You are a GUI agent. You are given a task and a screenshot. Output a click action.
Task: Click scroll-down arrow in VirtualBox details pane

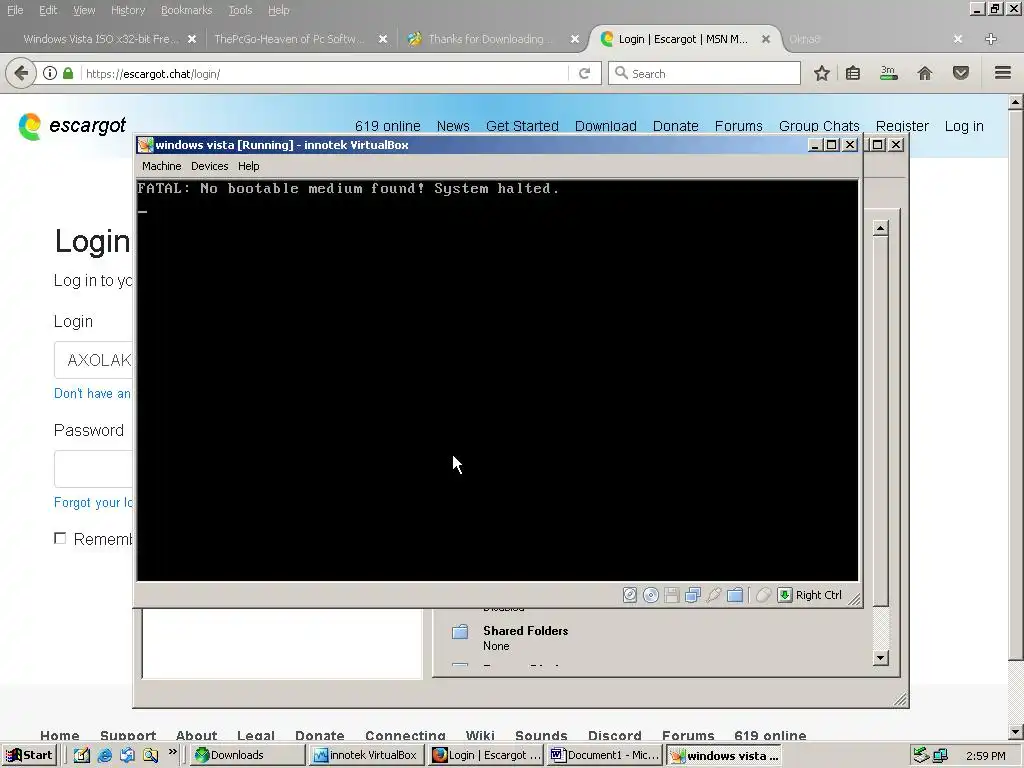point(880,658)
